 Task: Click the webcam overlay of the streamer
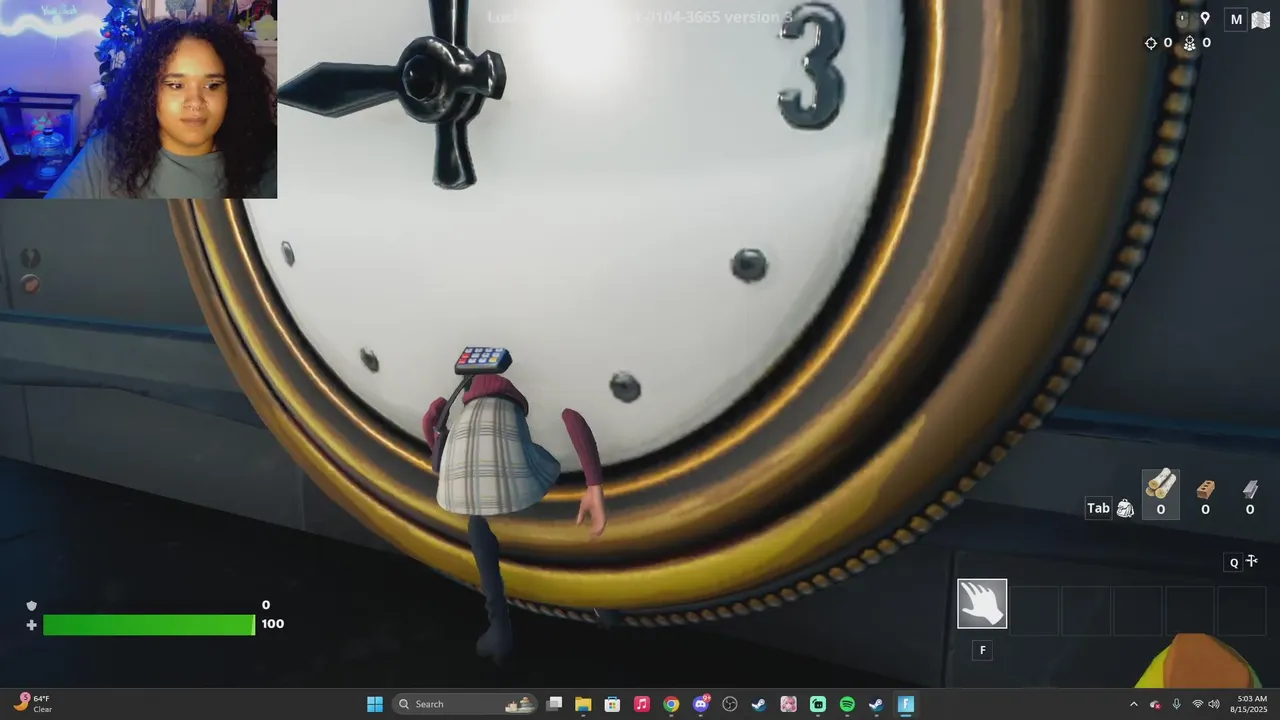tap(138, 99)
